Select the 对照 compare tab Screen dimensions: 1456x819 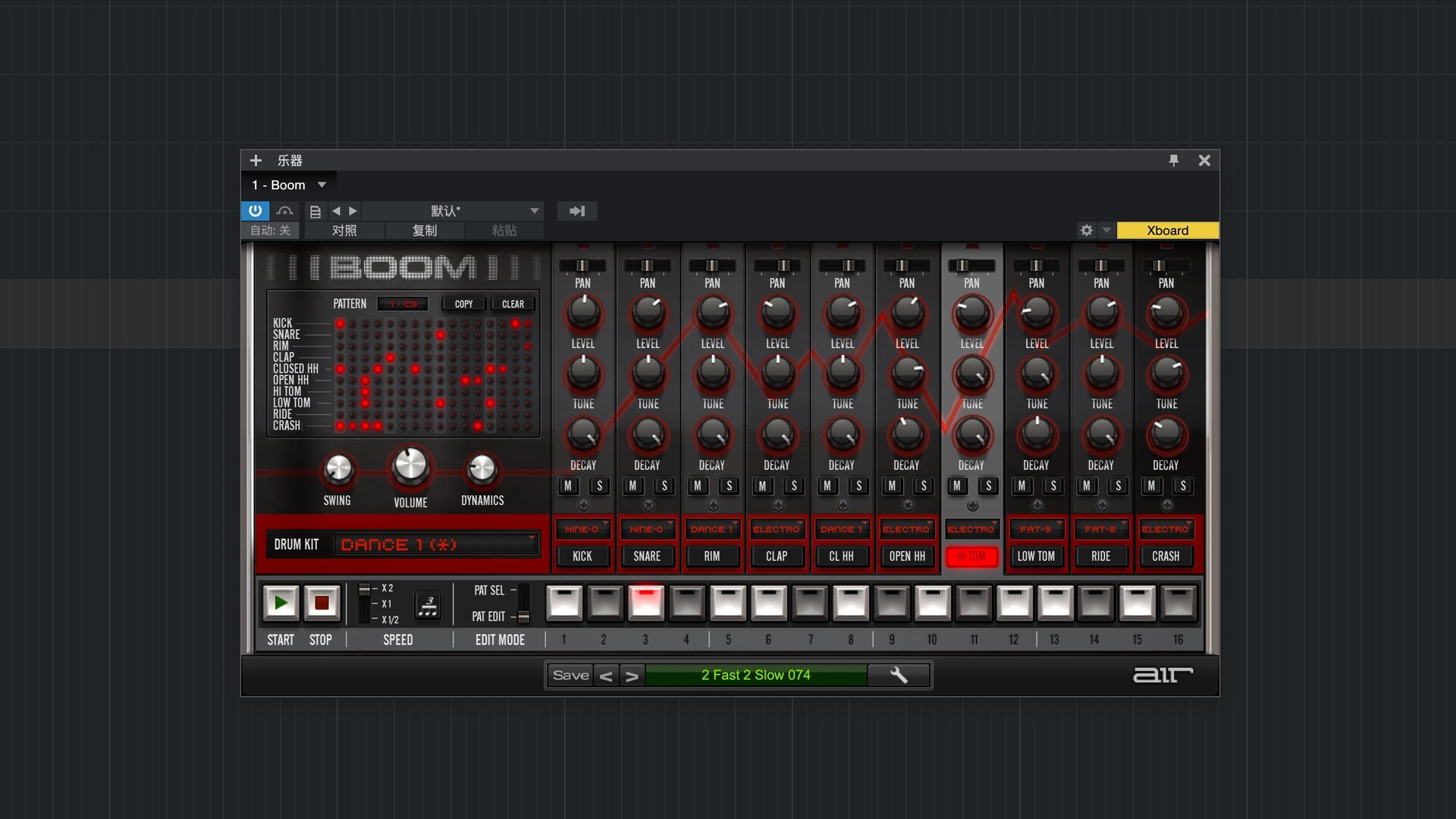tap(344, 231)
